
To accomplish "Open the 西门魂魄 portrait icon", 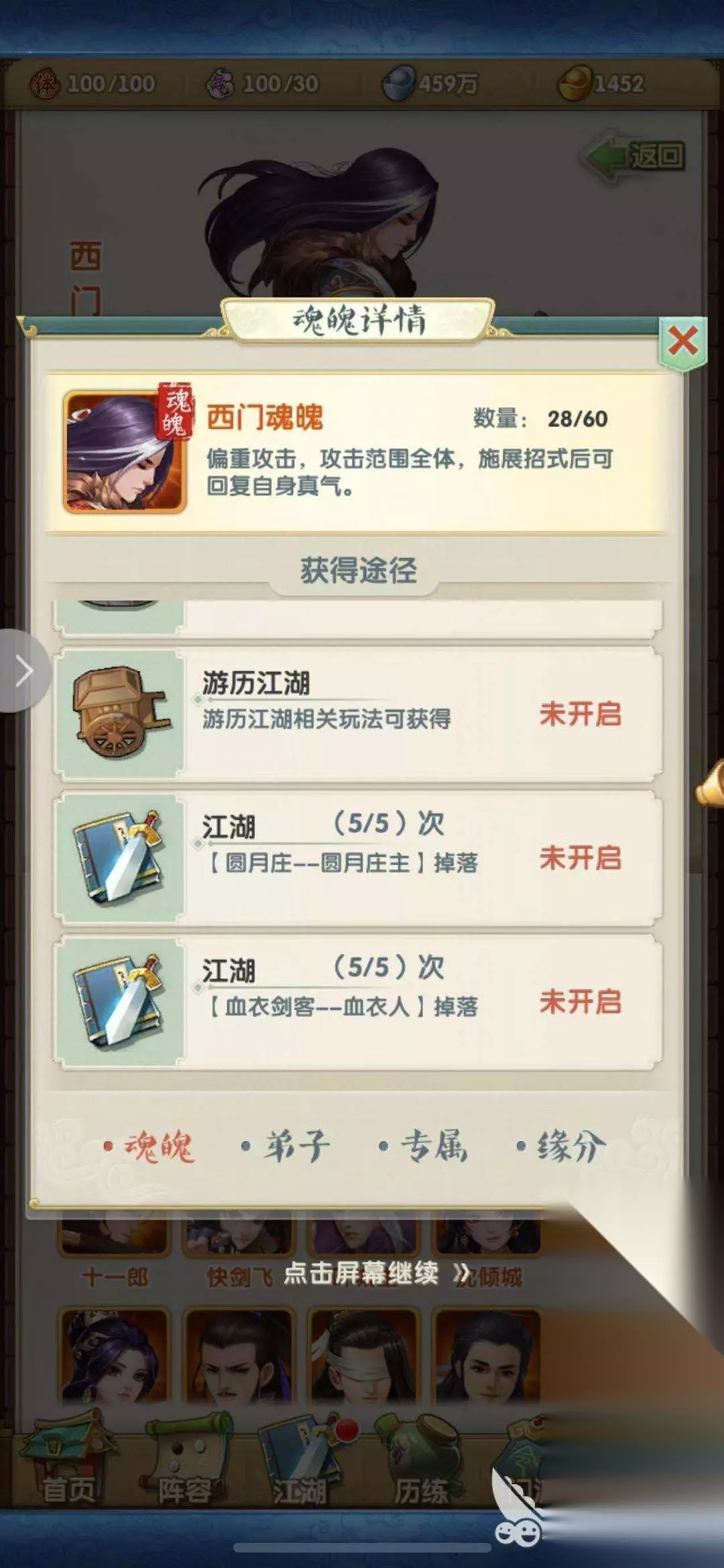I will 125,452.
